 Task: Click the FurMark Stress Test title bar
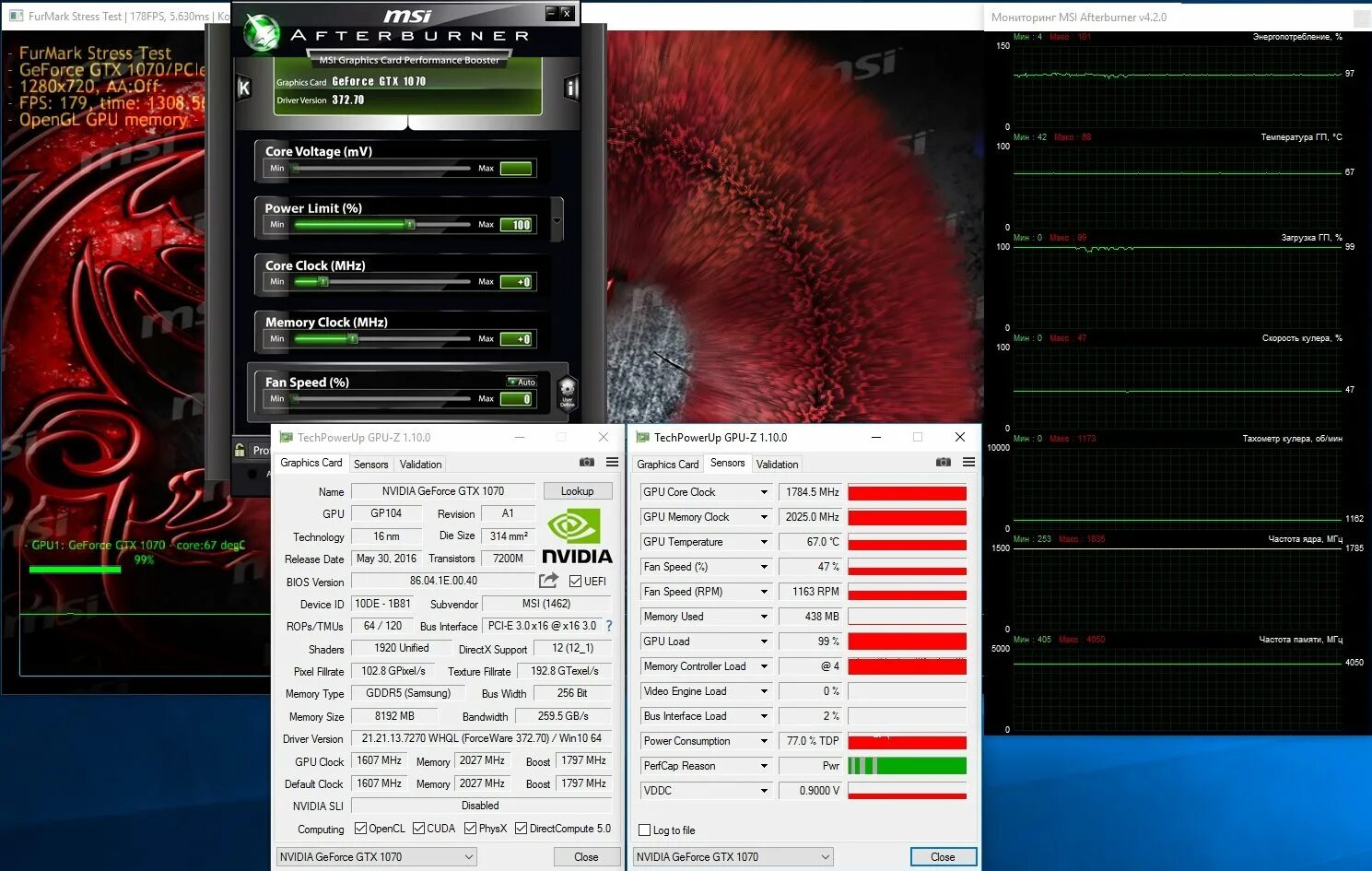[x=115, y=16]
